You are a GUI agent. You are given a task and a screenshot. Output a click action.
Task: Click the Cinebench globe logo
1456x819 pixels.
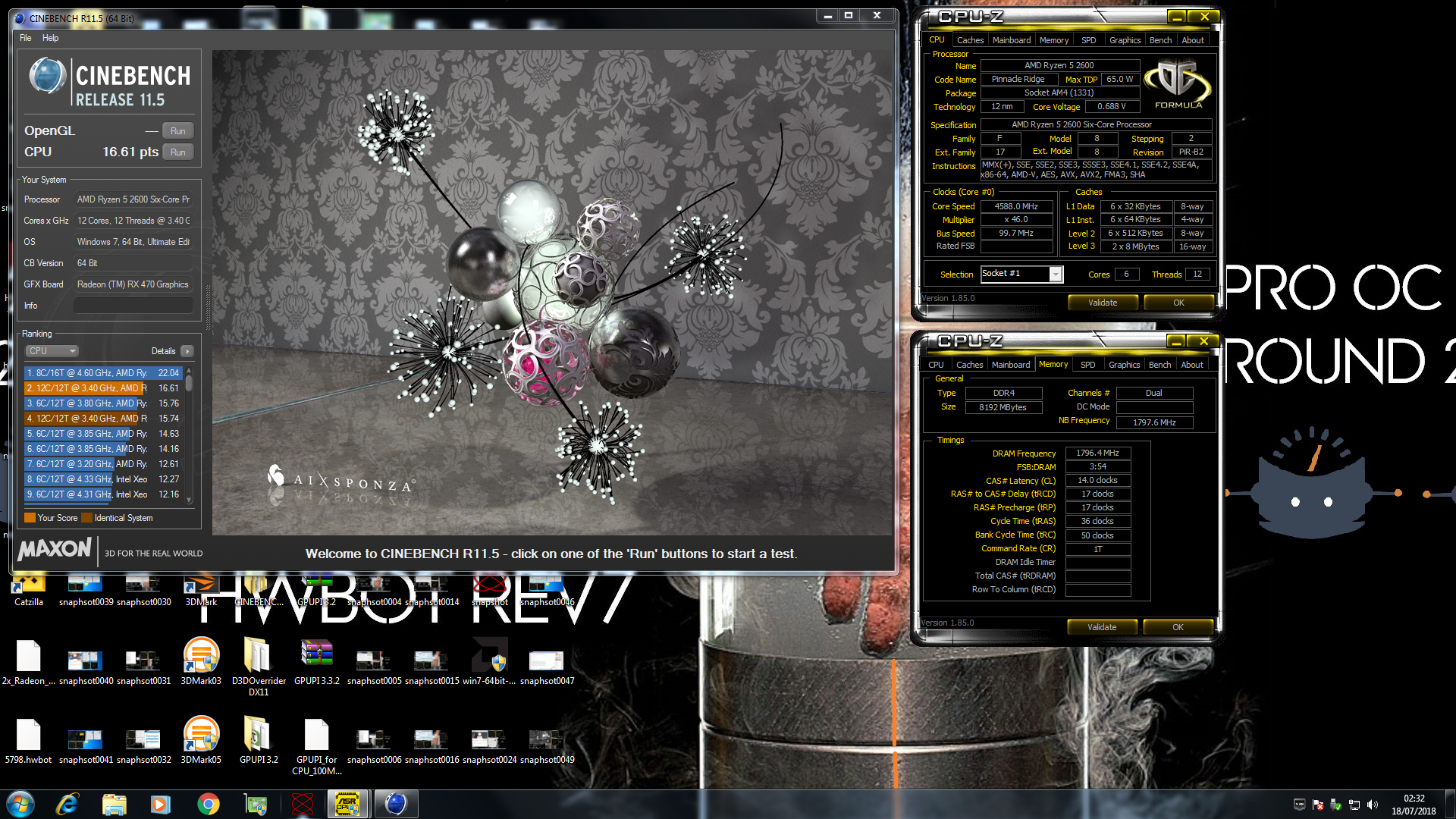point(47,77)
